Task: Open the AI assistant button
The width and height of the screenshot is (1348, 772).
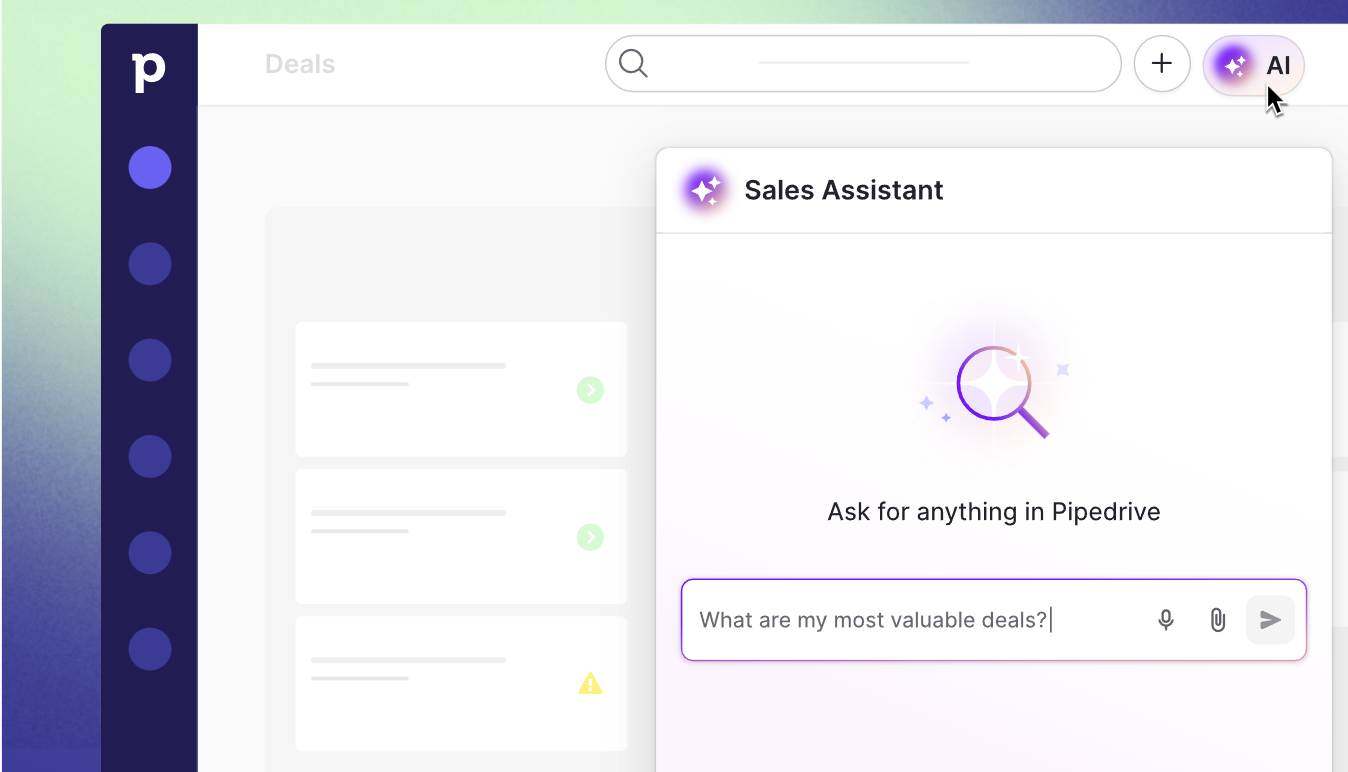Action: pyautogui.click(x=1254, y=66)
